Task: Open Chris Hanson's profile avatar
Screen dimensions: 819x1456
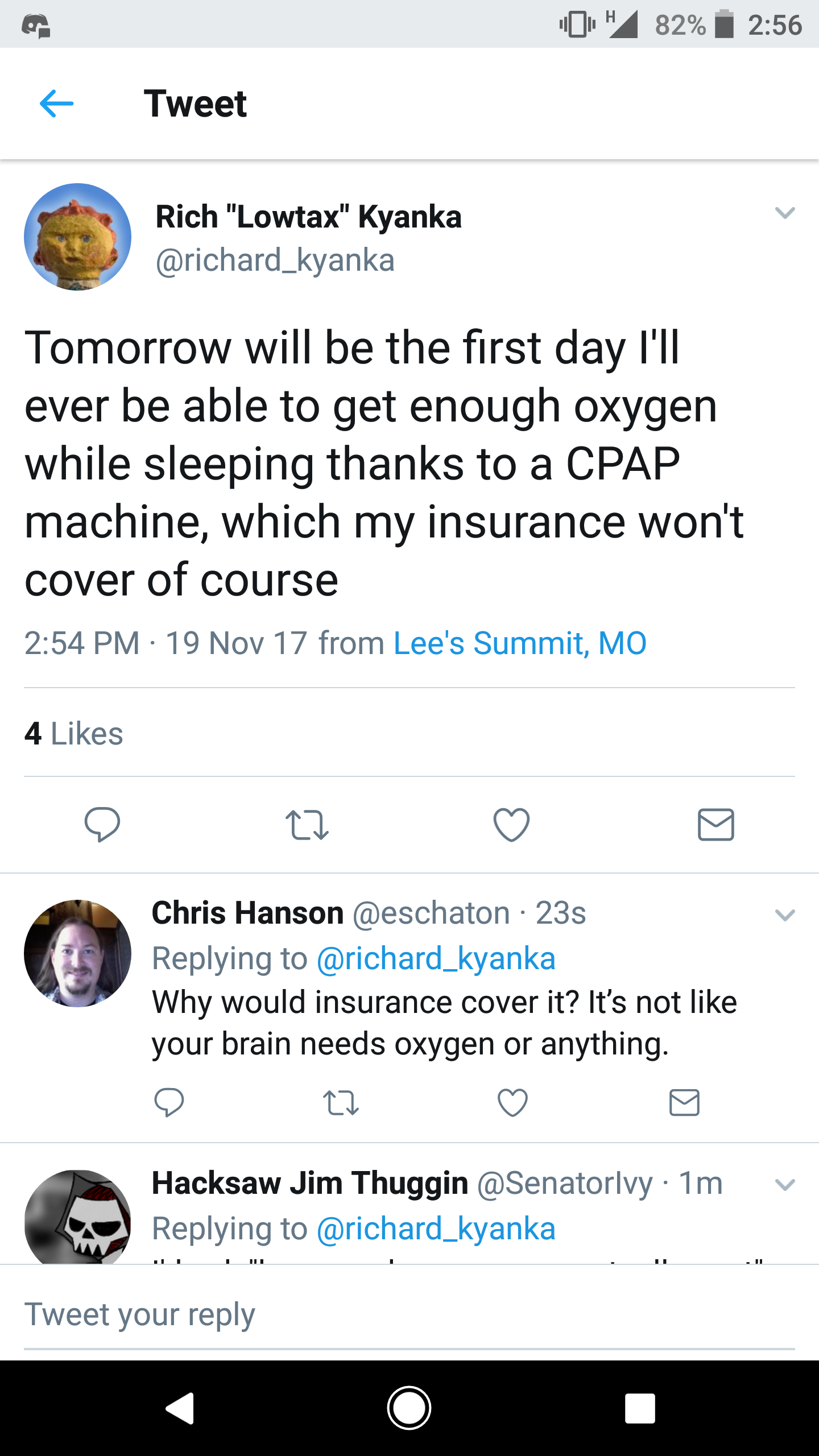Action: click(x=77, y=953)
